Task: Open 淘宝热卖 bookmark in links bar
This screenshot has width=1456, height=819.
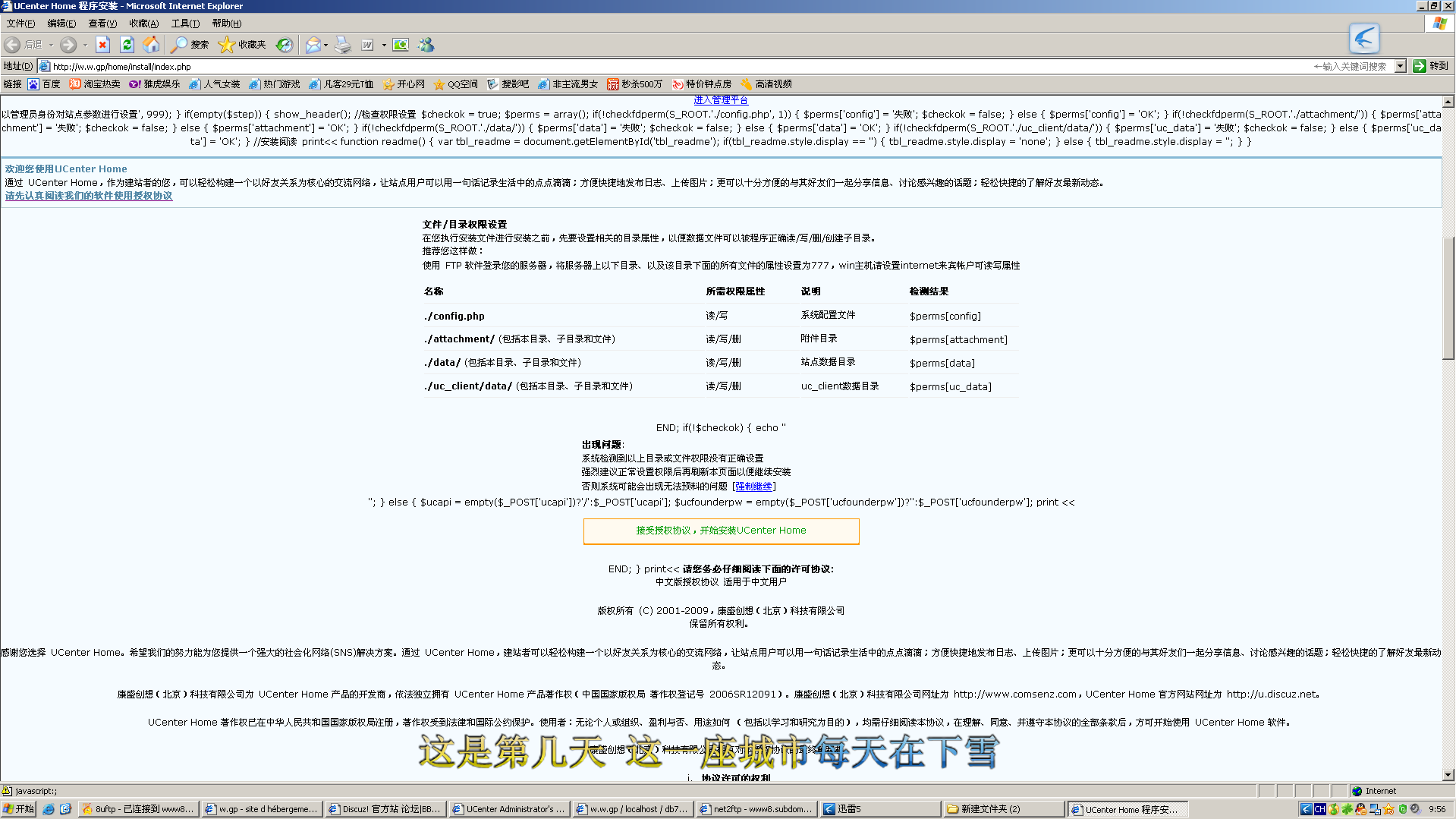Action: click(x=95, y=84)
